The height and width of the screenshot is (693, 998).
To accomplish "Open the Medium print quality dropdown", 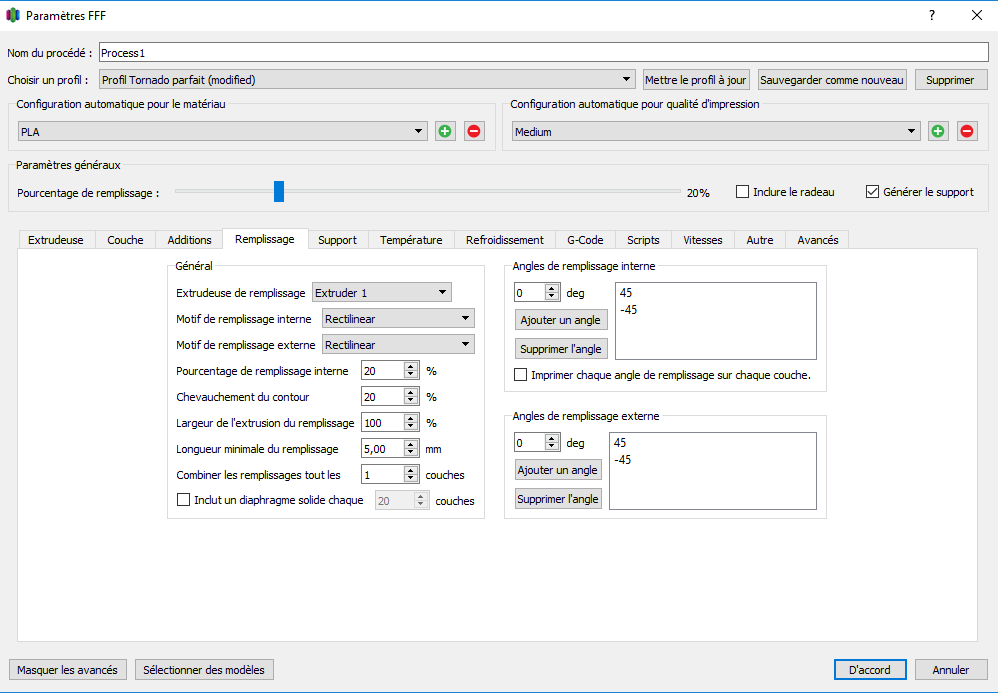I will pyautogui.click(x=716, y=132).
